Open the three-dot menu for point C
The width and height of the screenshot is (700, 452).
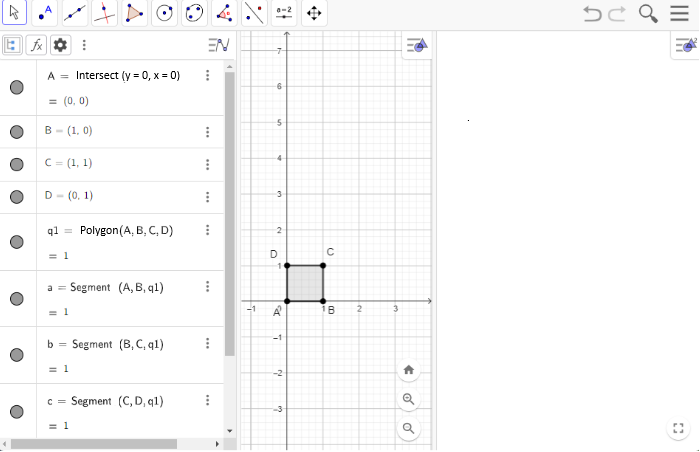pos(207,164)
